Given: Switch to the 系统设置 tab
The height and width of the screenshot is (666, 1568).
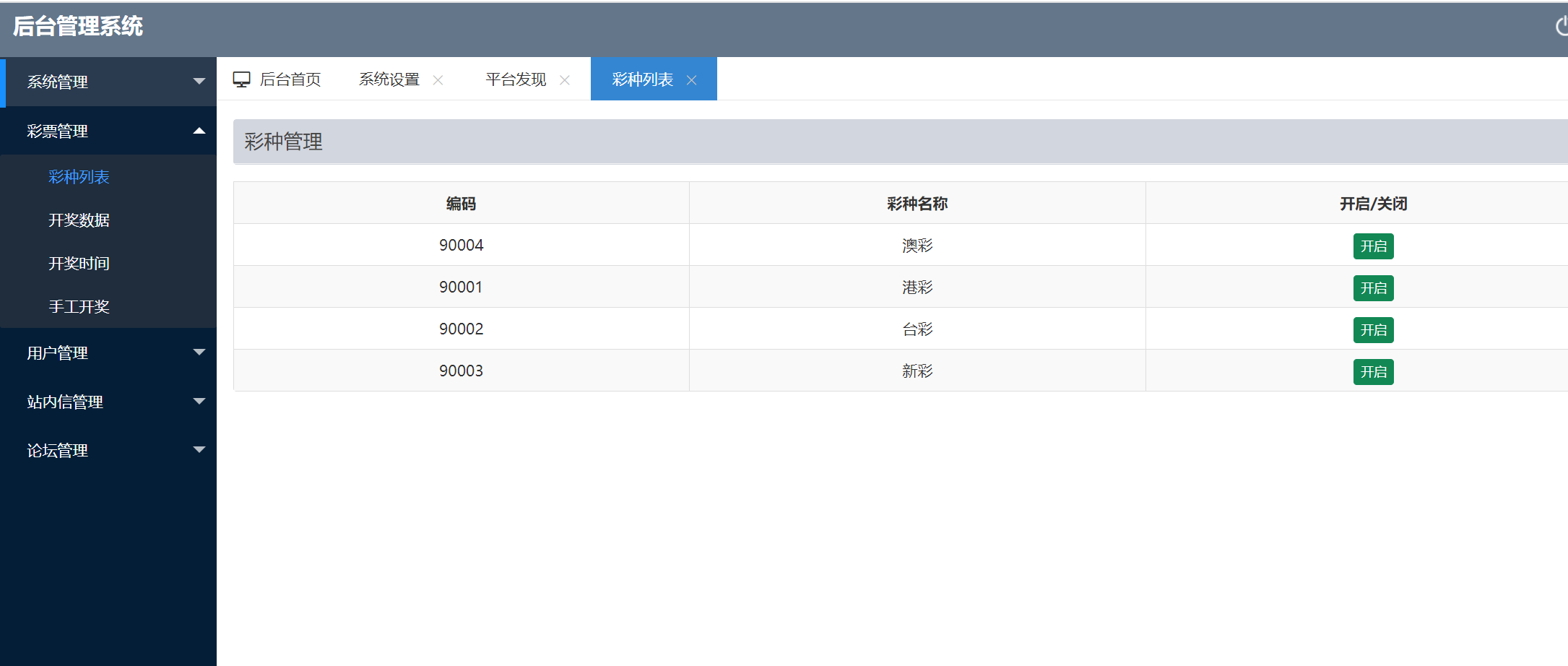Looking at the screenshot, I should (389, 79).
